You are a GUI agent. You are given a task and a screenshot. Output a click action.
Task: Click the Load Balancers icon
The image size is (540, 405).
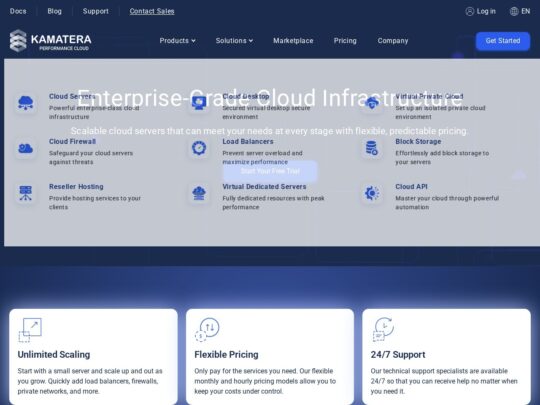coord(199,148)
